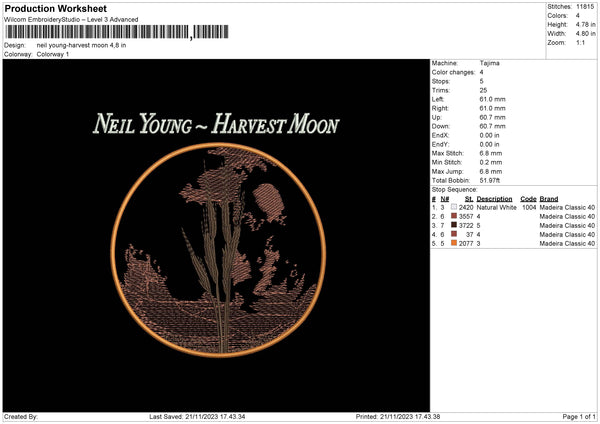Click the Page 1 of 1 indicator

coord(579,417)
